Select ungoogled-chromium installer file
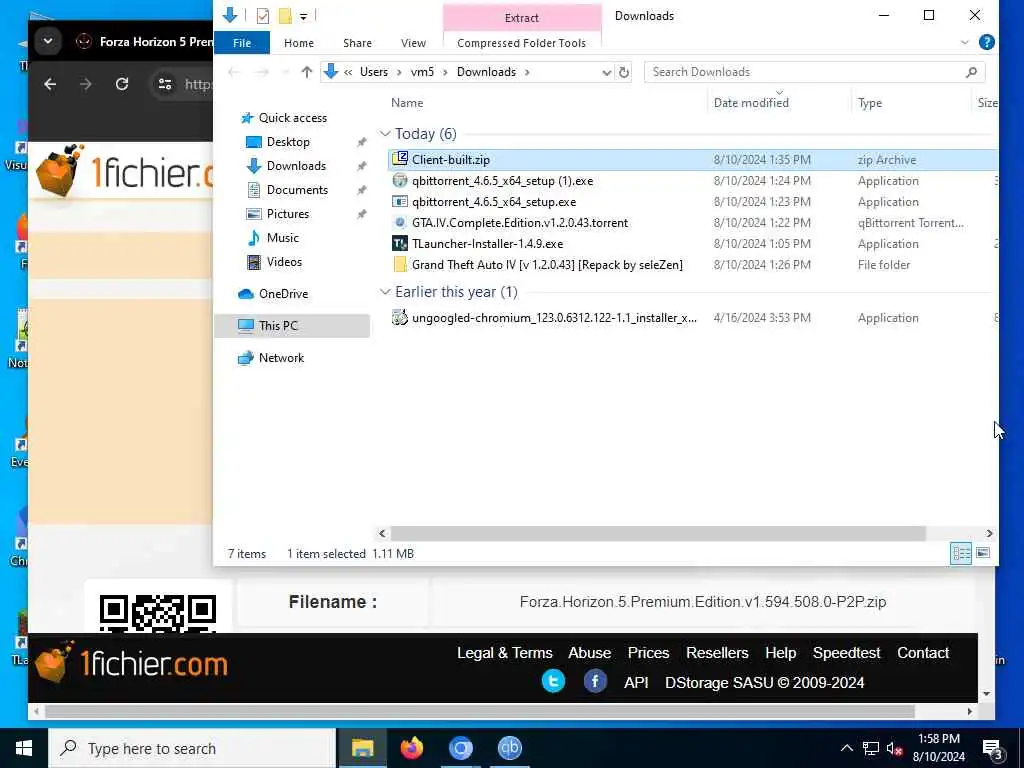 click(x=554, y=318)
